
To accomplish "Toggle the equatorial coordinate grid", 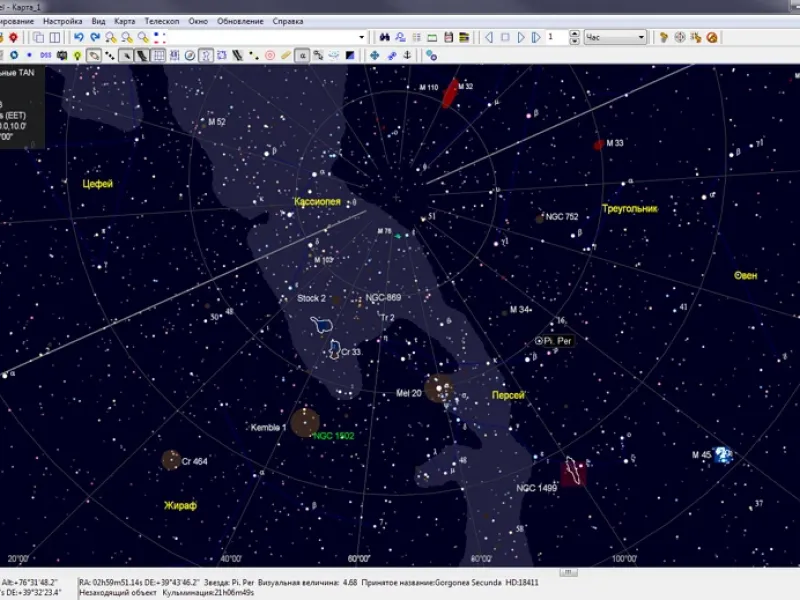I will [x=158, y=55].
